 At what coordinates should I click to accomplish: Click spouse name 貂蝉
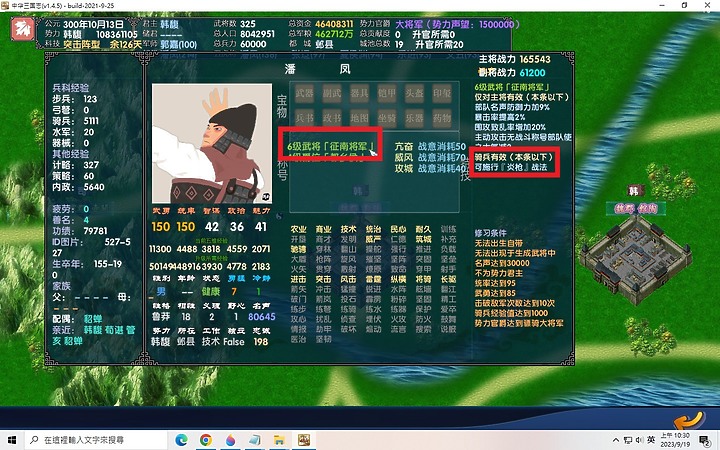click(x=93, y=319)
